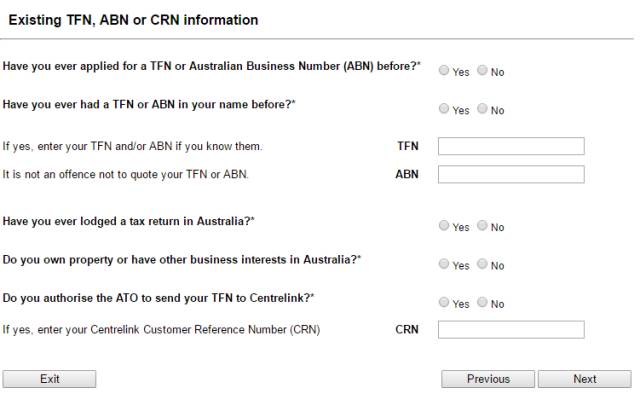640x417 pixels.
Task: Click the Existing TFN, ABN or CRN information heading
Action: click(133, 20)
